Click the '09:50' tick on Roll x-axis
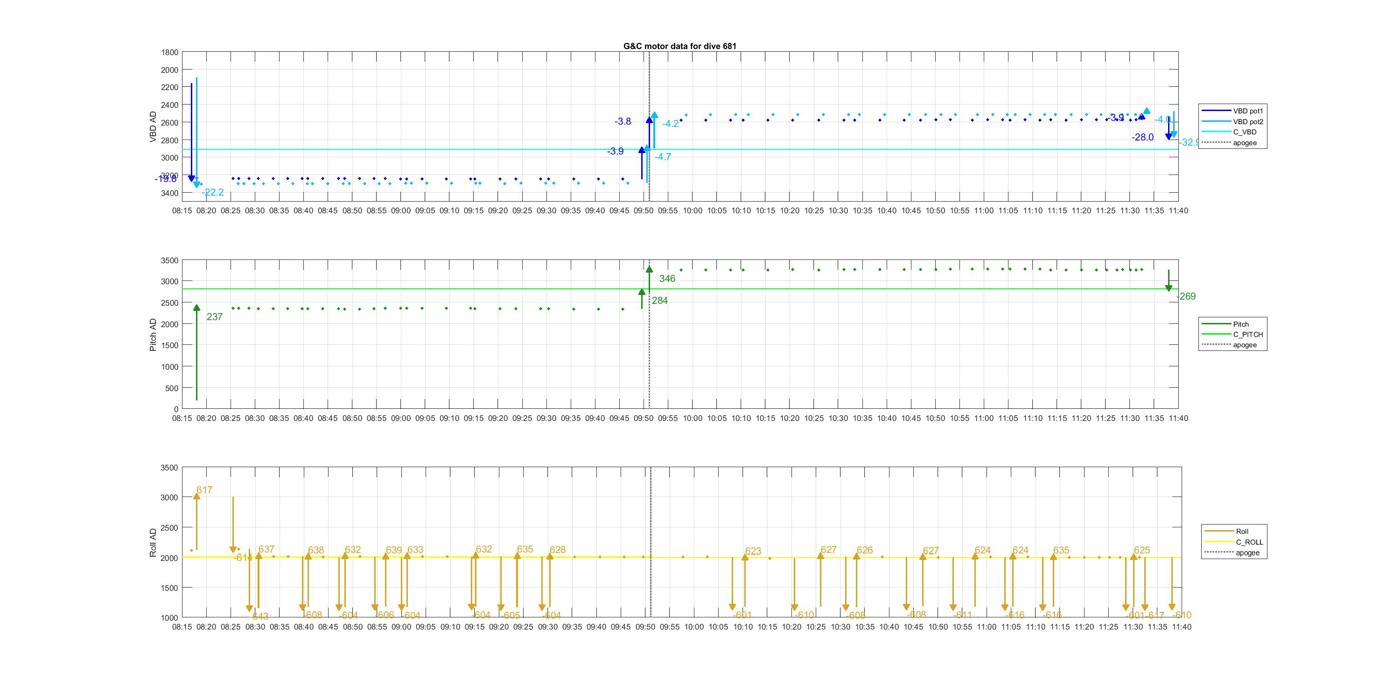This screenshot has width=1400, height=693. (x=645, y=627)
